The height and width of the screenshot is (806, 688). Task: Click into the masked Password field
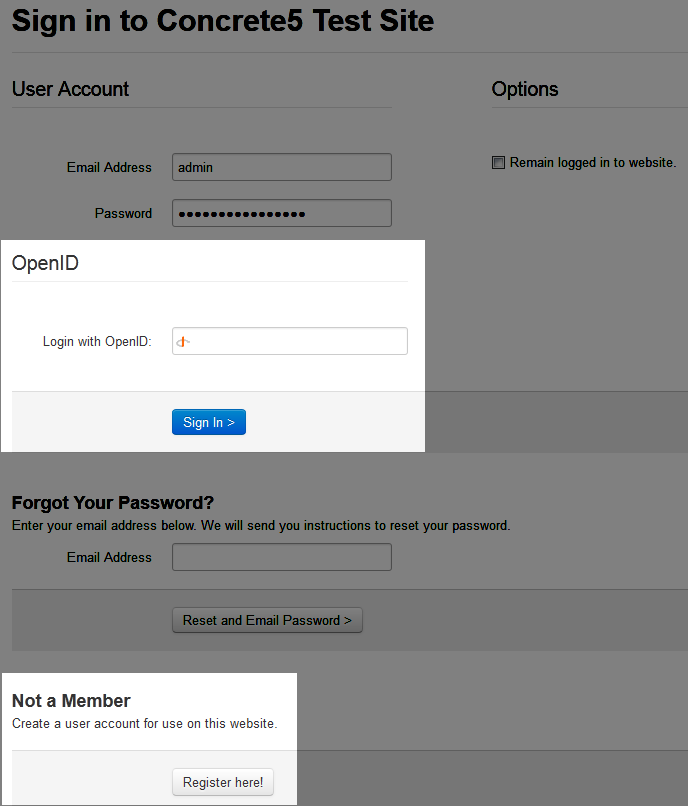coord(281,213)
